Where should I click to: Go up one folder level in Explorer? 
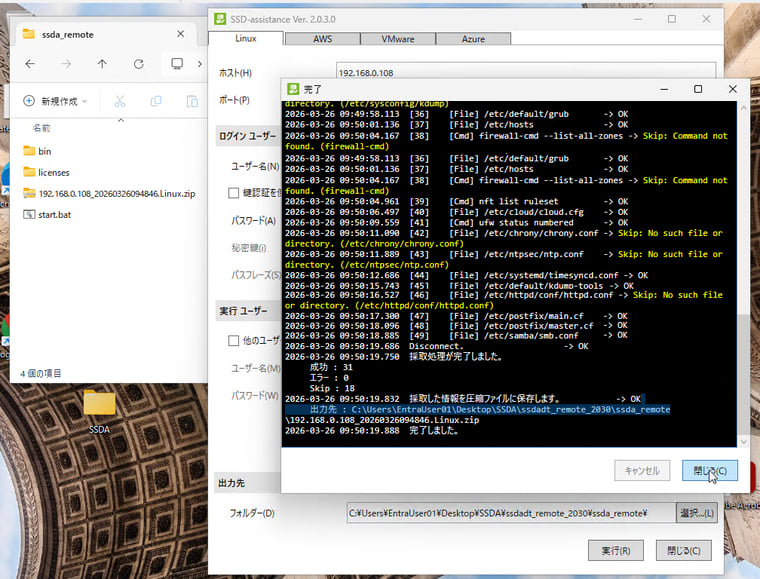coord(102,64)
